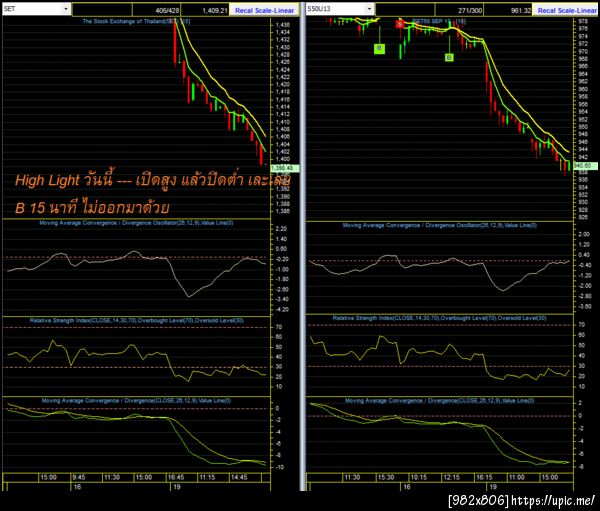Screen dimensions: 600x511
Task: Select the 405/428 bar counter field
Action: 156,10
